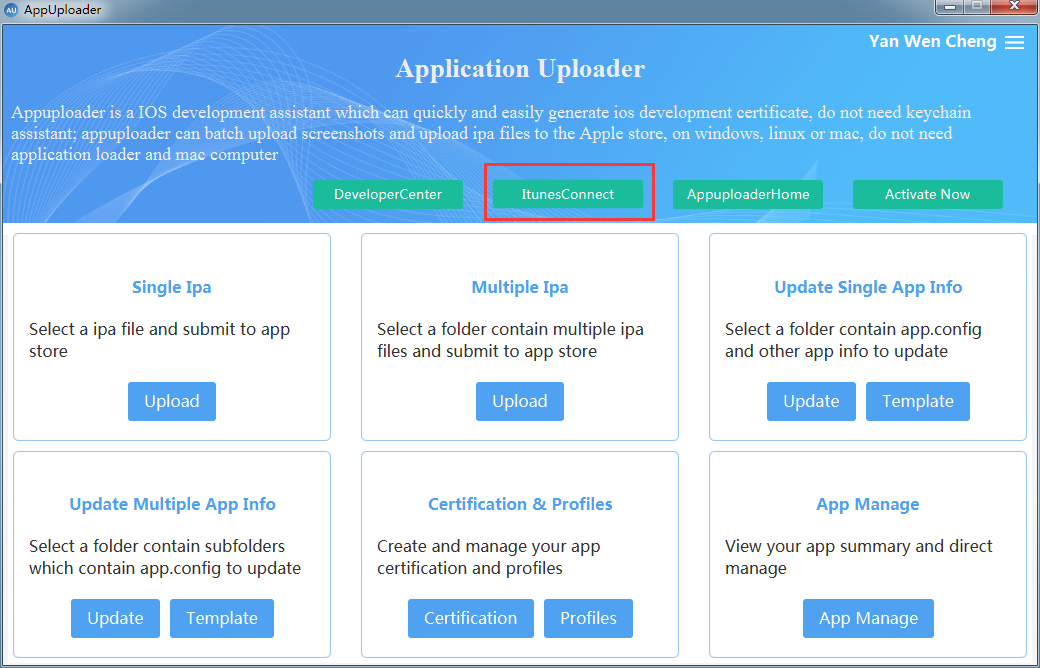Viewport: 1040px width, 668px height.
Task: Click the AppUploader AU title bar icon
Action: [11, 9]
